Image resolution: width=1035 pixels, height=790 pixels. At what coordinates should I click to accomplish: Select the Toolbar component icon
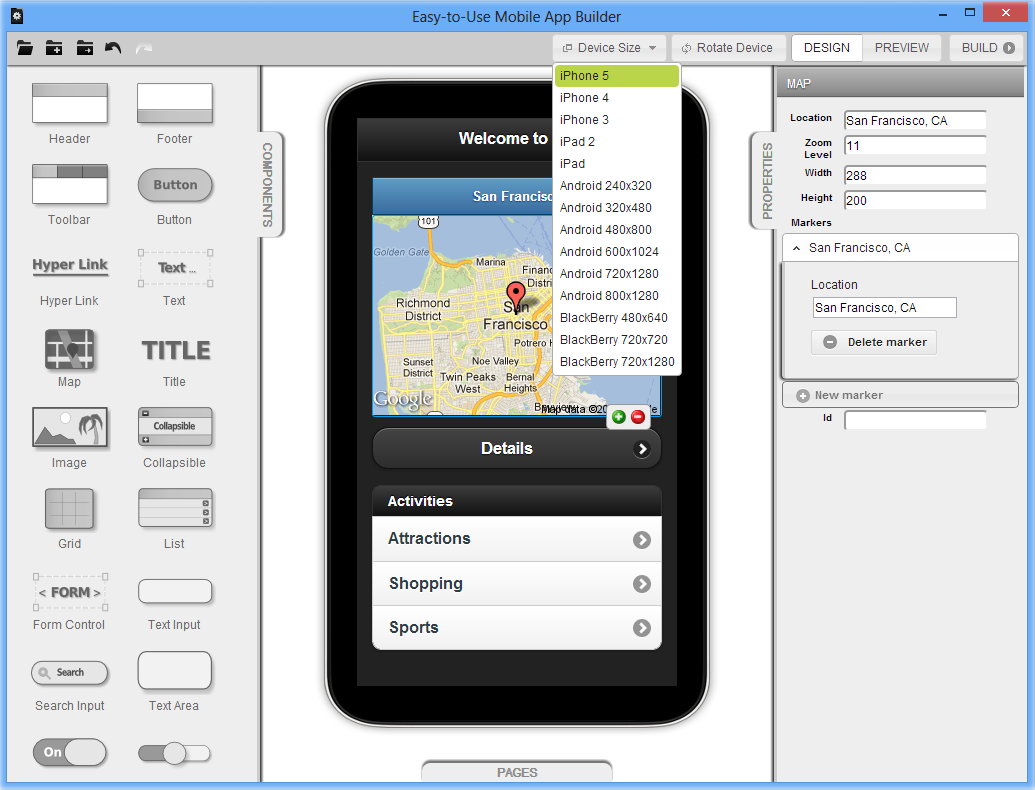pyautogui.click(x=69, y=184)
